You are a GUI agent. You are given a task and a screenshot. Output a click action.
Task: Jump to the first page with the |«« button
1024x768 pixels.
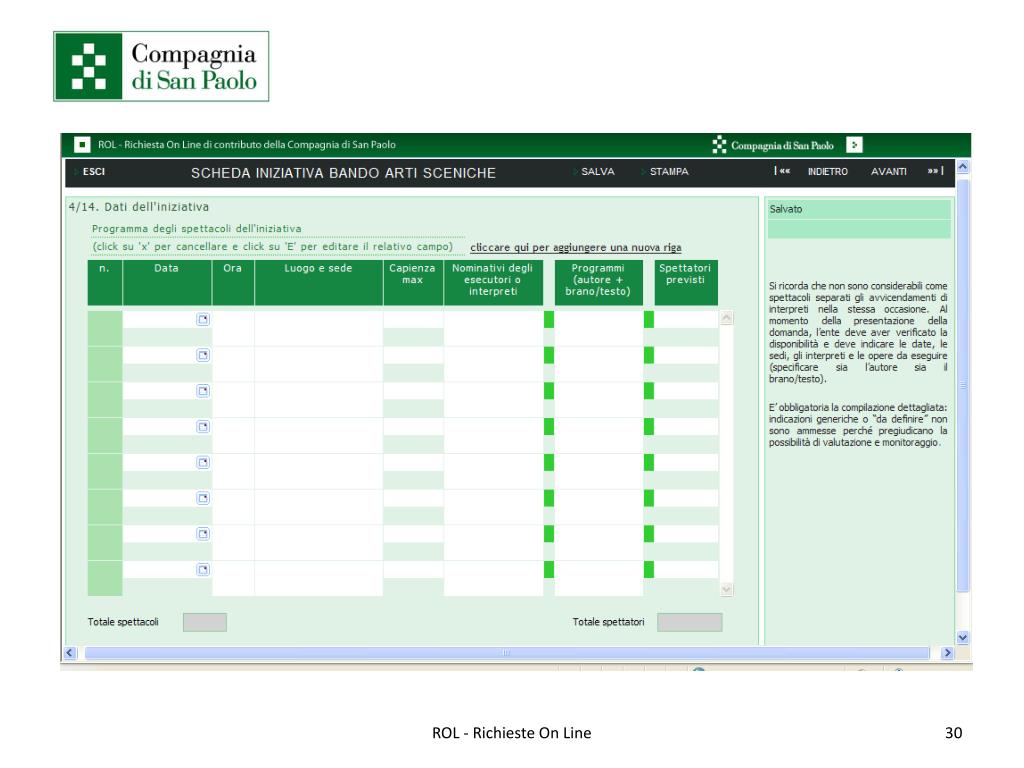coord(782,171)
